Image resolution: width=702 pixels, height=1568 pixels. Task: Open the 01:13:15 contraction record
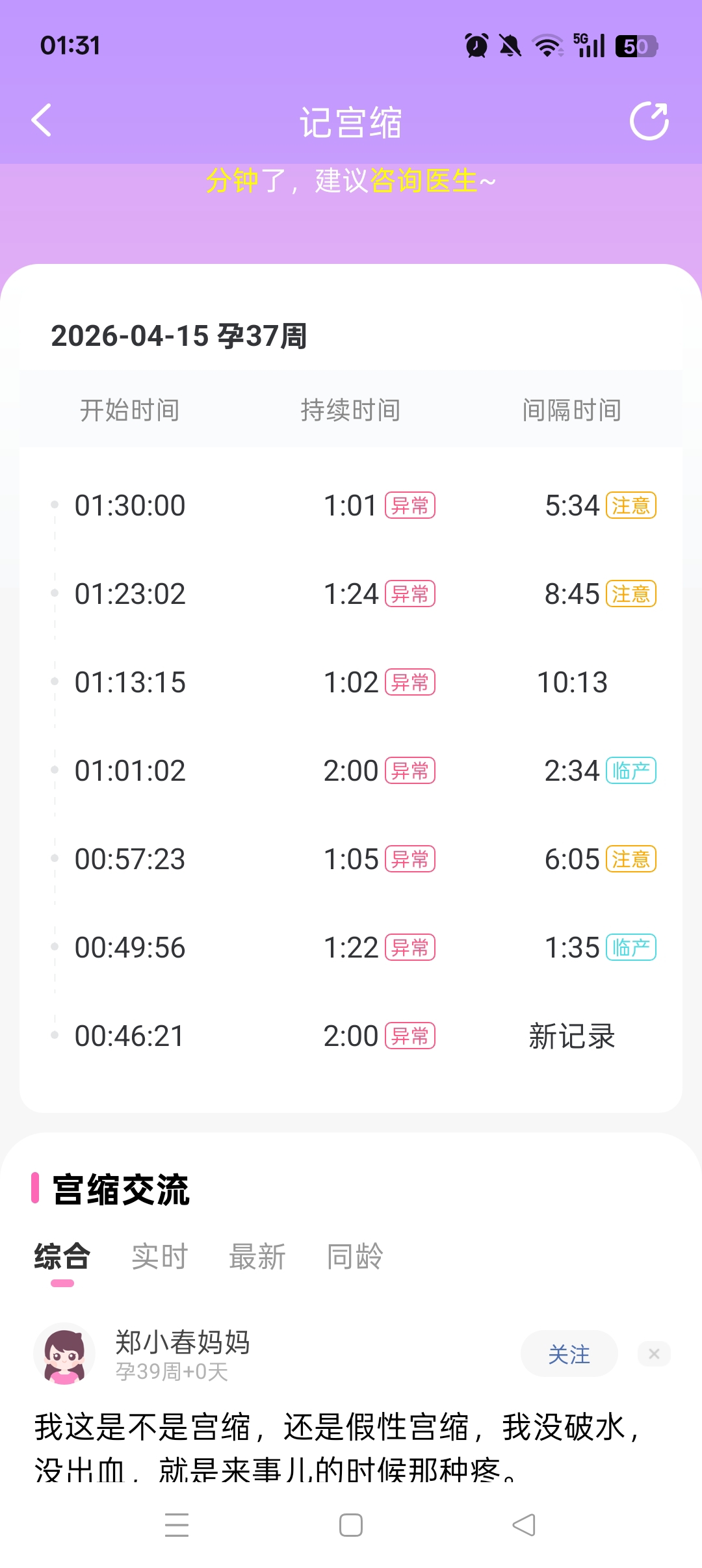(x=130, y=683)
